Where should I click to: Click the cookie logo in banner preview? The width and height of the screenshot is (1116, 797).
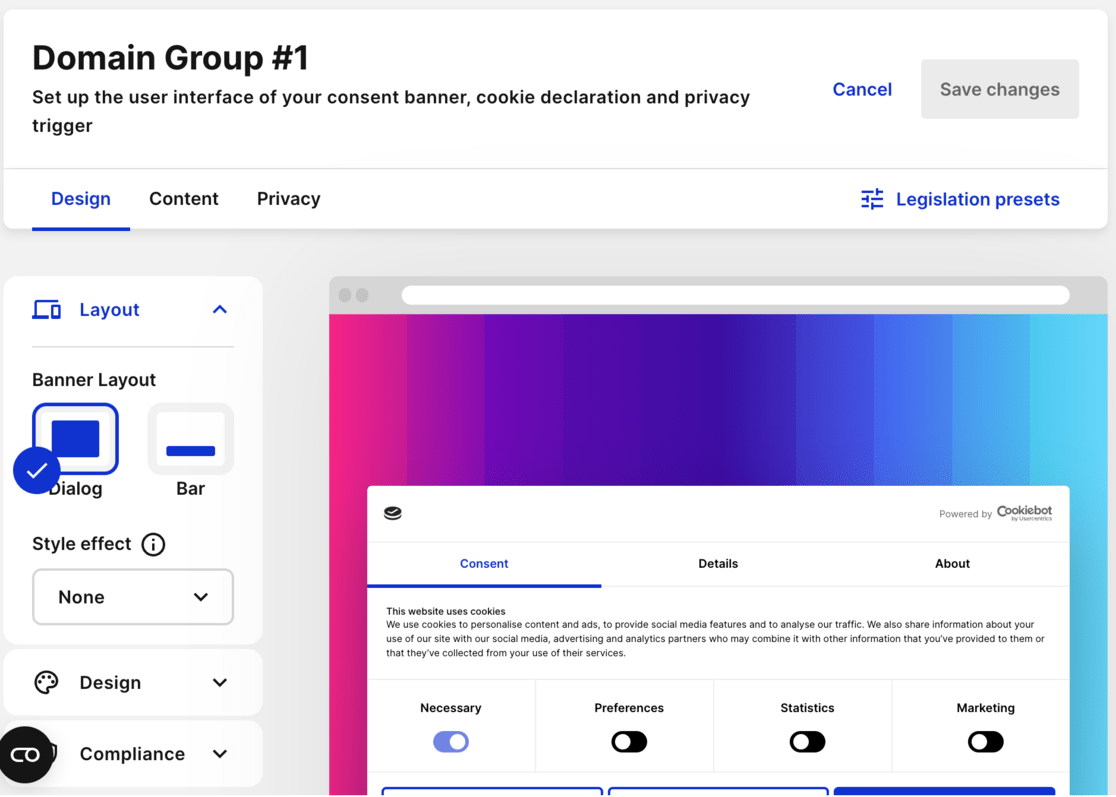393,513
